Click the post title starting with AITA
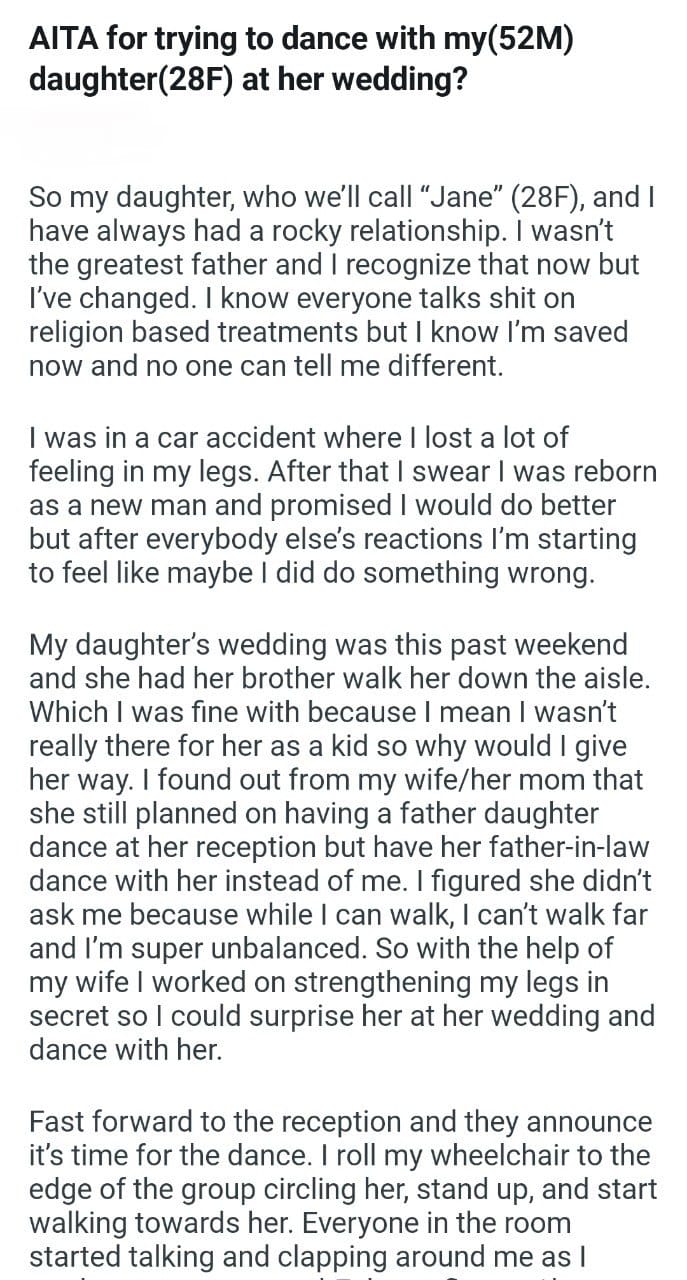This screenshot has height=1280, width=687. 300,60
